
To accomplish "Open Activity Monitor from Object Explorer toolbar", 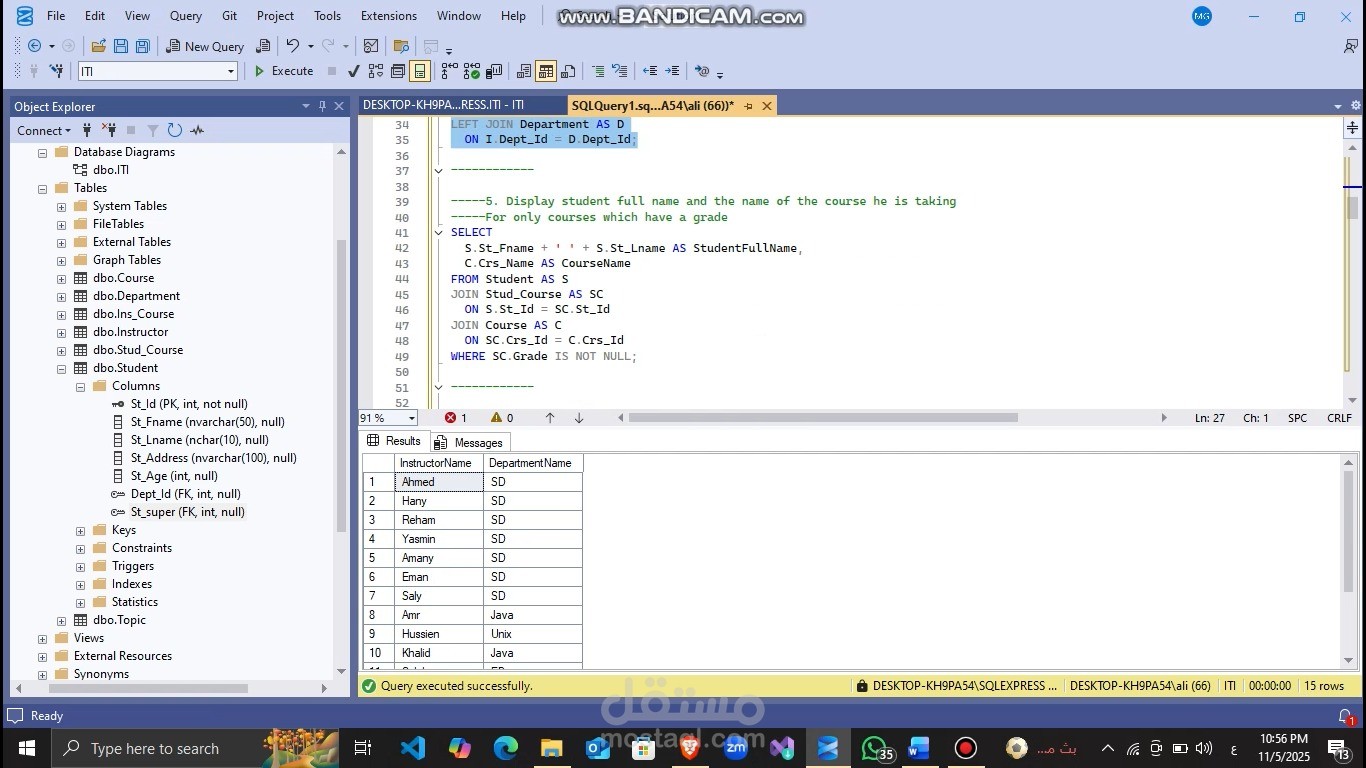I will [x=196, y=130].
